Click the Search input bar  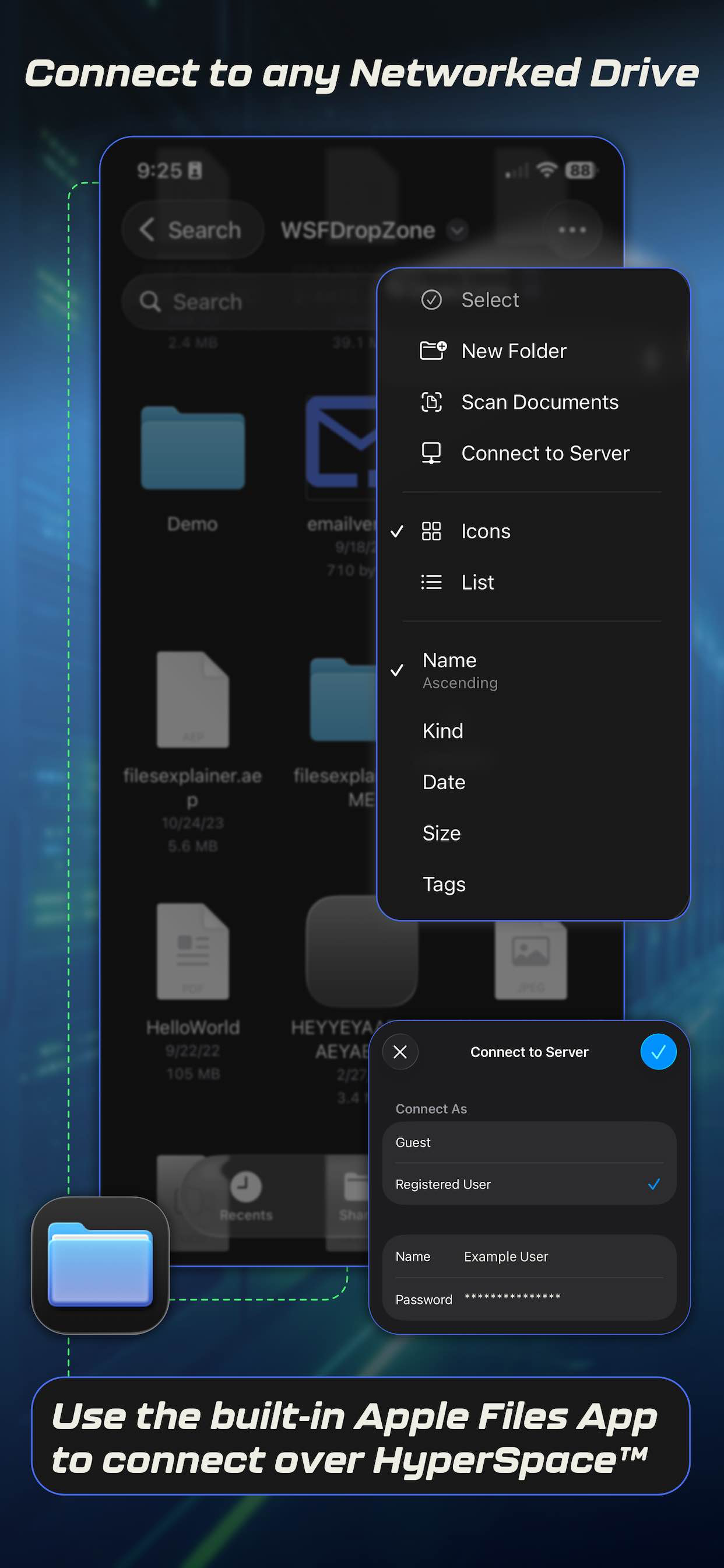(x=249, y=302)
